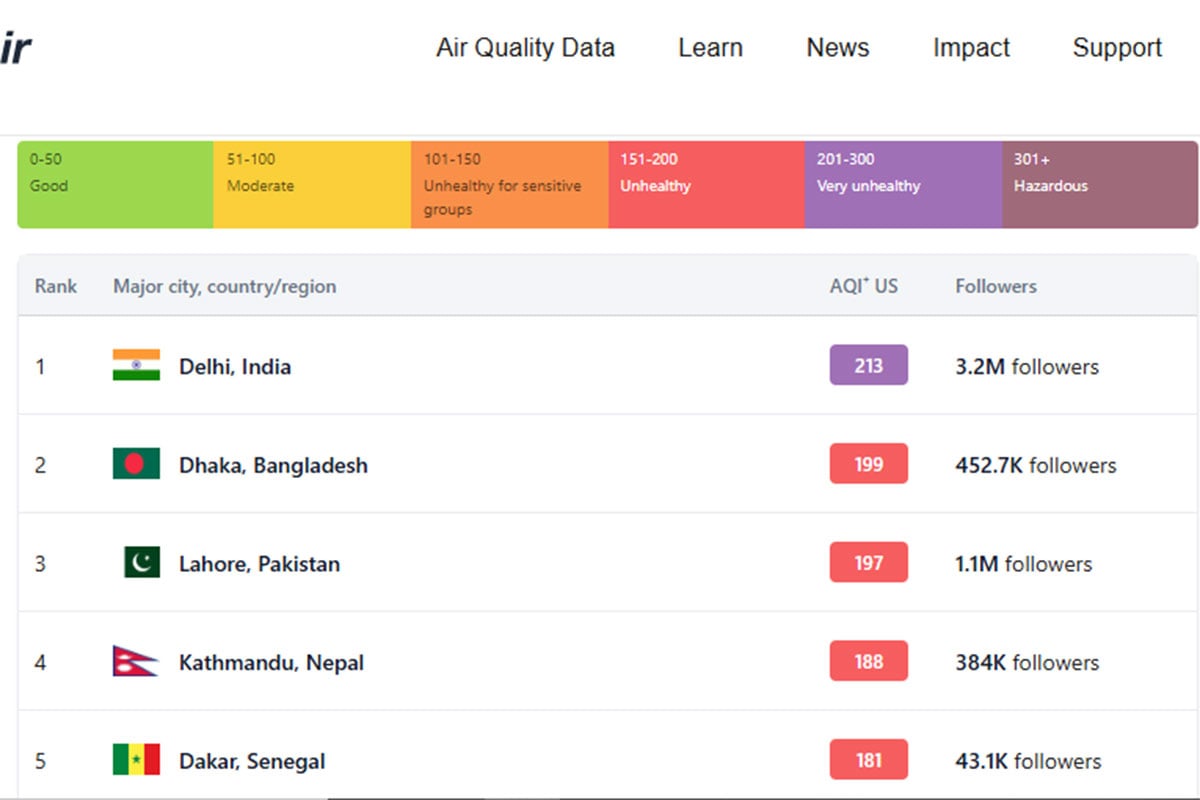Click the Nepal flag icon
This screenshot has height=800, width=1200.
135,662
